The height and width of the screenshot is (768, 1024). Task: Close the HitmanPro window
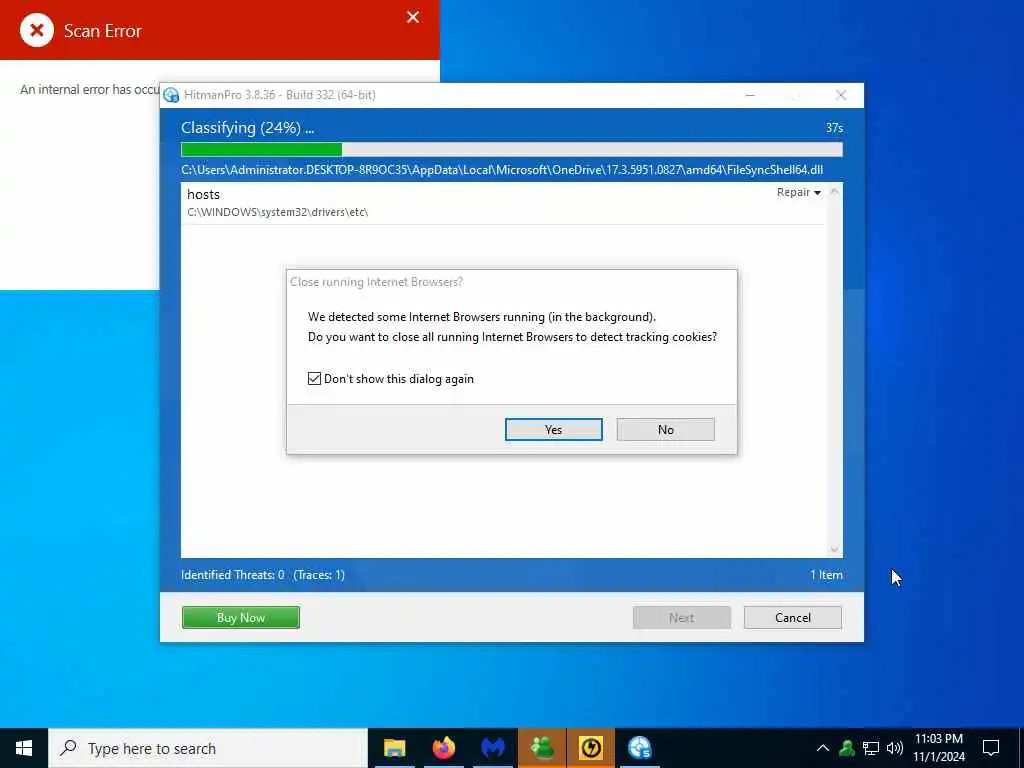tap(841, 95)
